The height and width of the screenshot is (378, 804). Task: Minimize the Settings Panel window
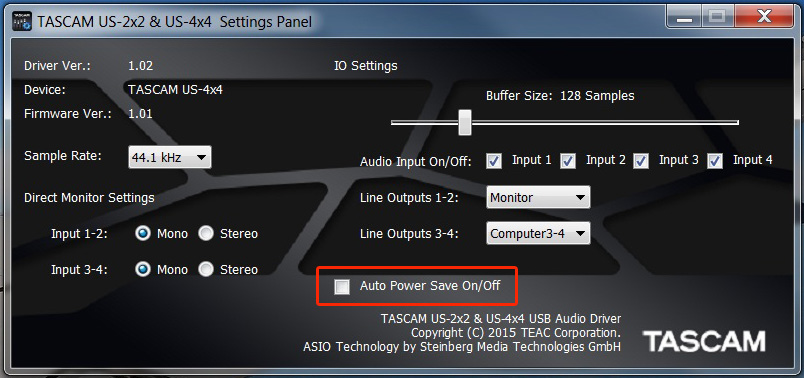[685, 17]
